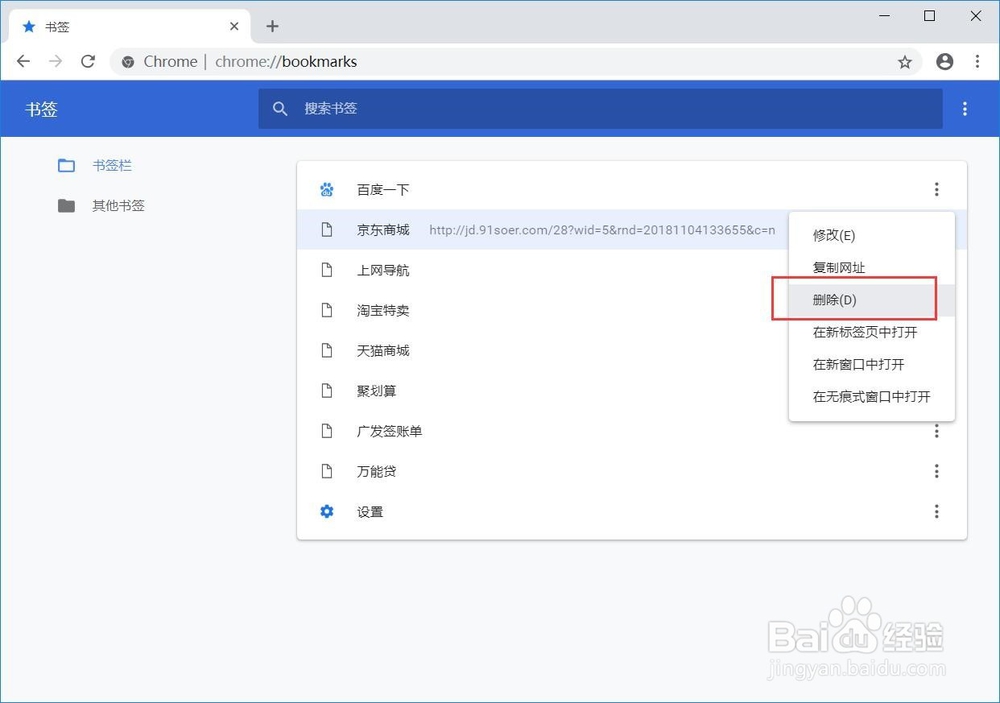Select the 天猫商城 bookmark title
Image resolution: width=1000 pixels, height=703 pixels.
[383, 351]
